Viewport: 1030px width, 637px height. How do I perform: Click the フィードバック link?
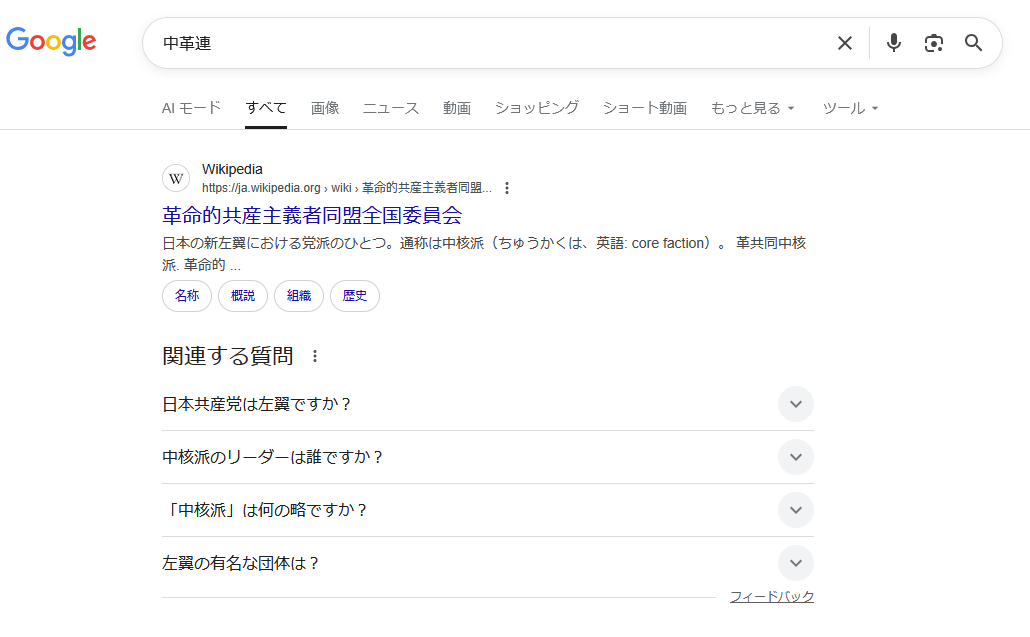(x=771, y=597)
